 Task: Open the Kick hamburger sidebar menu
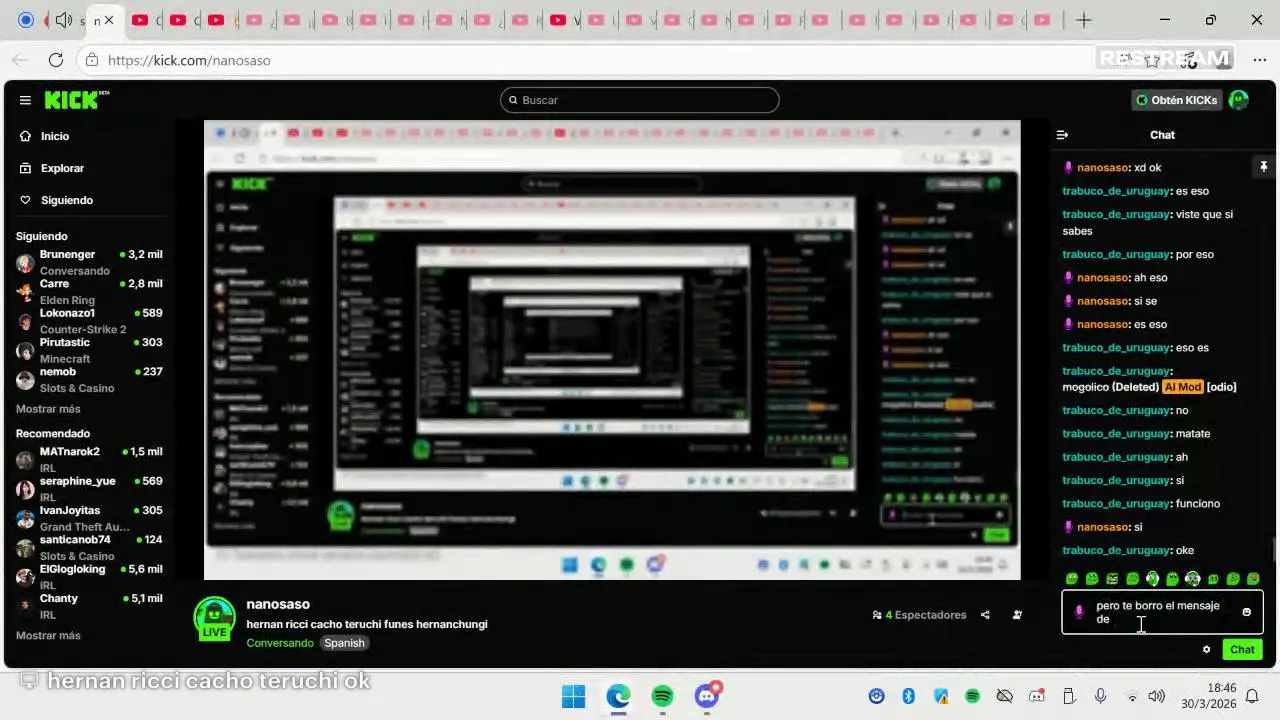(x=25, y=100)
